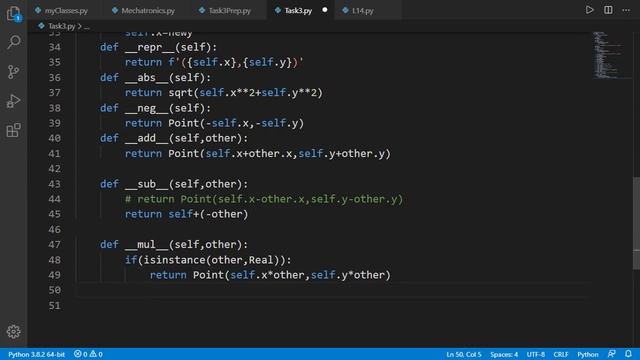
Task: Select language mode Python in status bar
Action: (587, 354)
